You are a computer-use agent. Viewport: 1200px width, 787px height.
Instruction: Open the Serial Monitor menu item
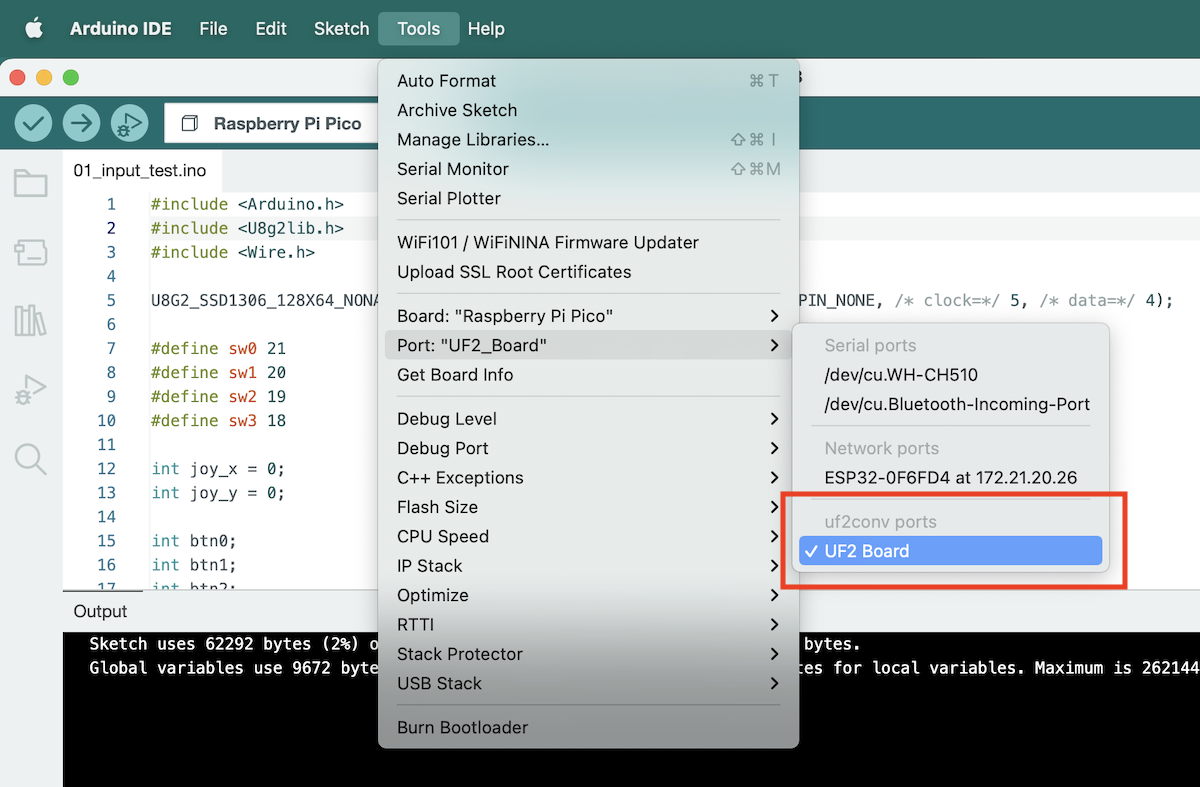[589, 169]
